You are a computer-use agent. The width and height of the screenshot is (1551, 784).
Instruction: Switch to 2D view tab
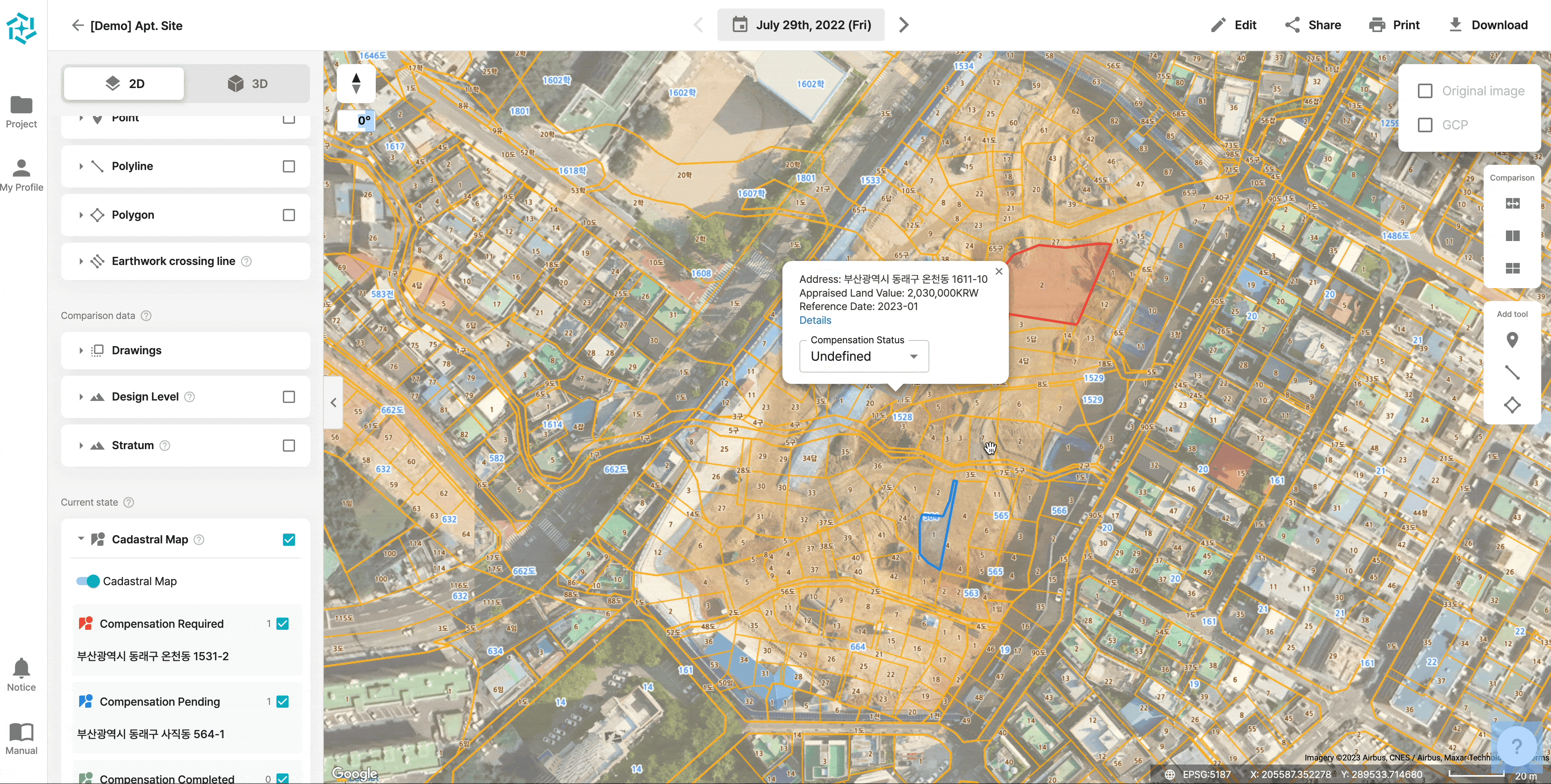(124, 84)
